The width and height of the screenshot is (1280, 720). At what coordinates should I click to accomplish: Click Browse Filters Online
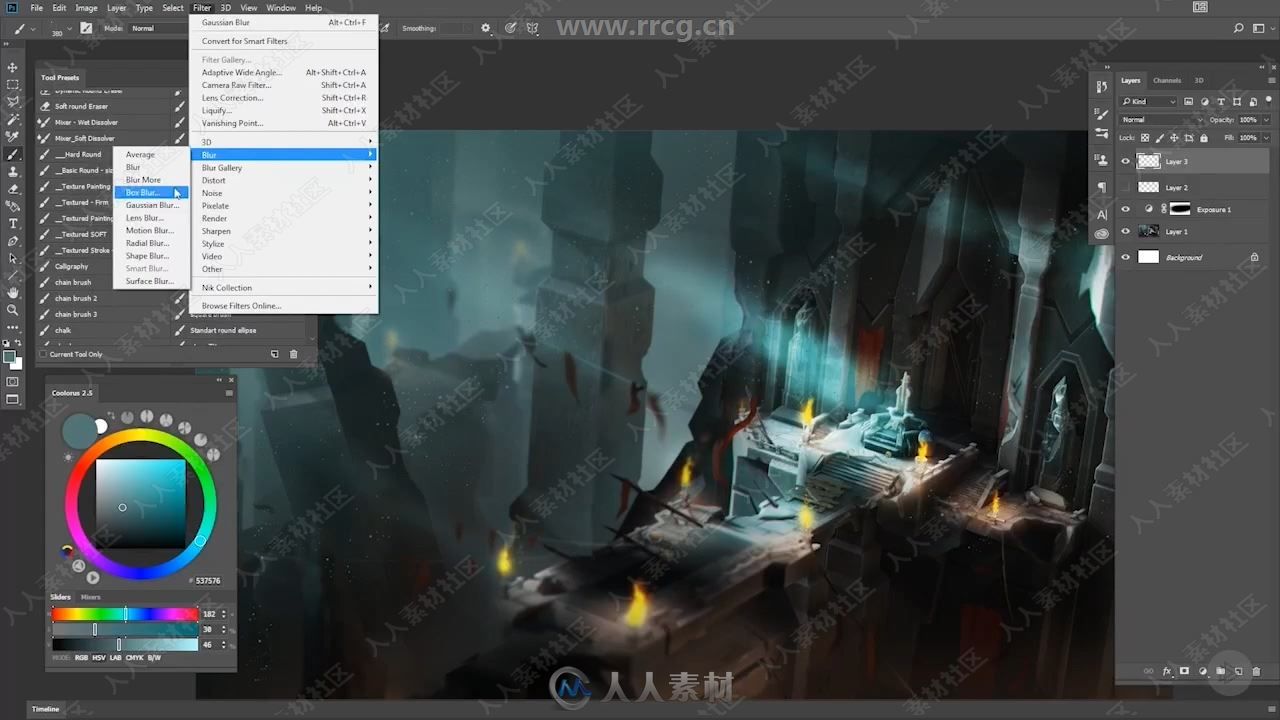[284, 306]
